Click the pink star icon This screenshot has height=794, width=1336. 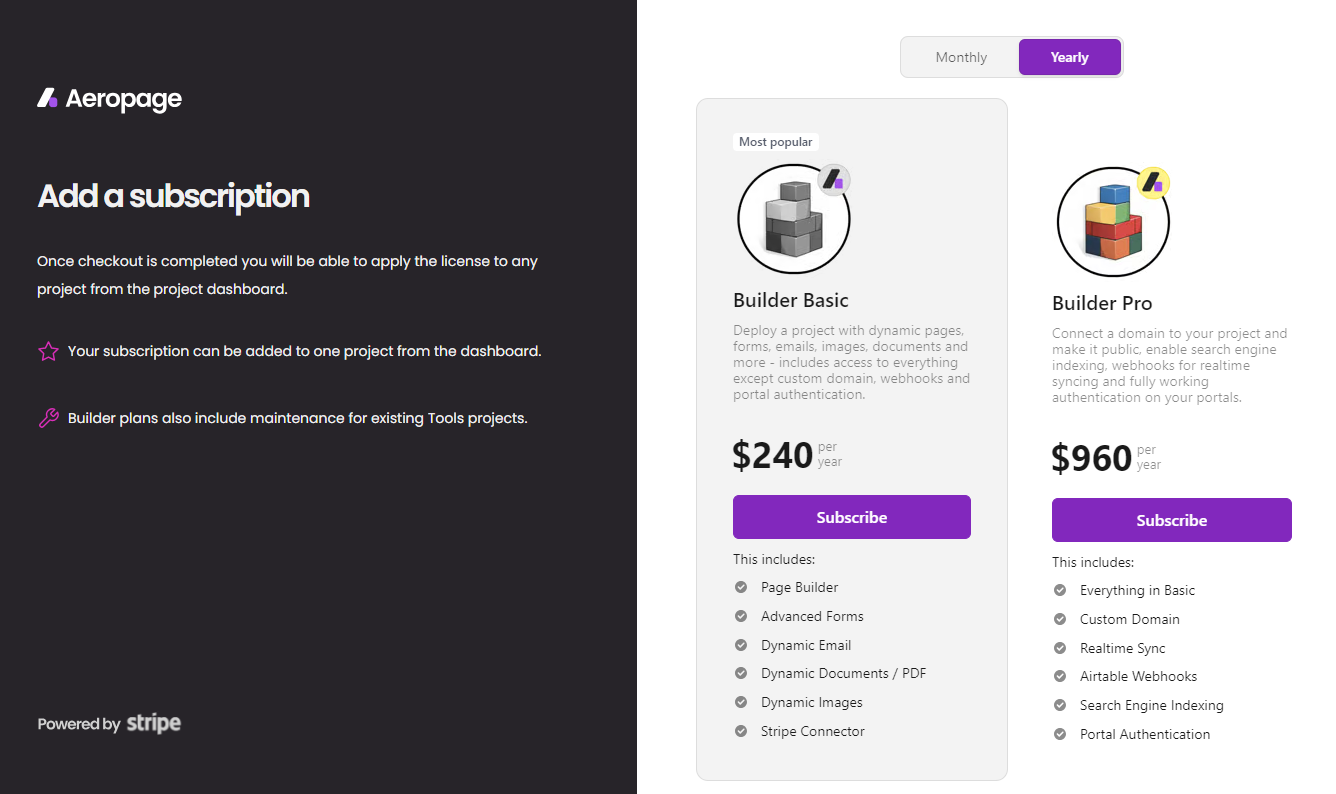(x=48, y=352)
